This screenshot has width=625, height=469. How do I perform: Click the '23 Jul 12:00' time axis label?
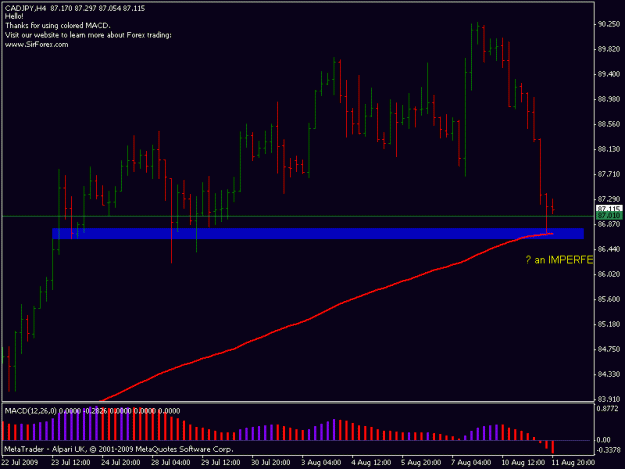pyautogui.click(x=71, y=463)
